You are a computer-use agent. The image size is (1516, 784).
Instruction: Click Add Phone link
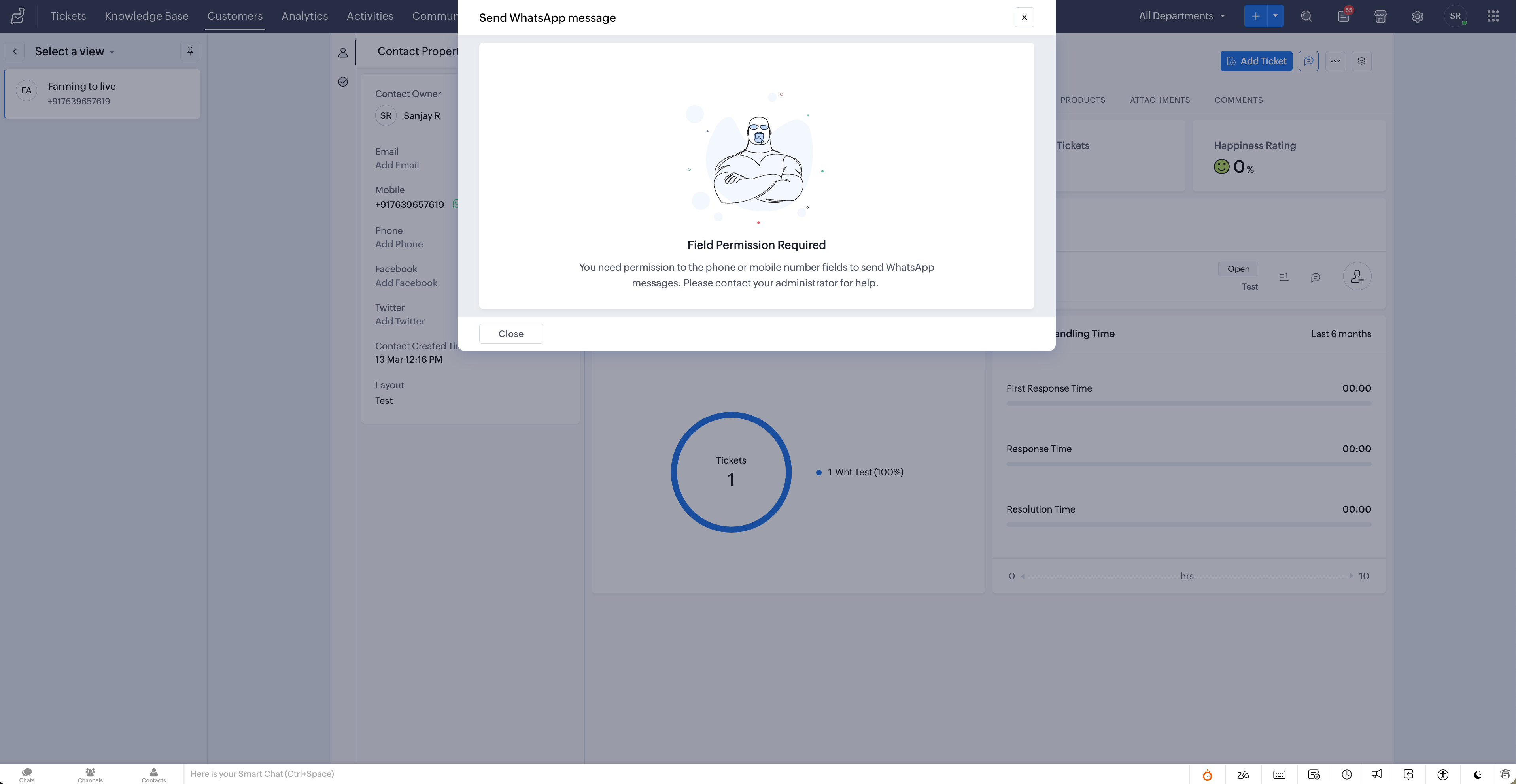pyautogui.click(x=399, y=244)
